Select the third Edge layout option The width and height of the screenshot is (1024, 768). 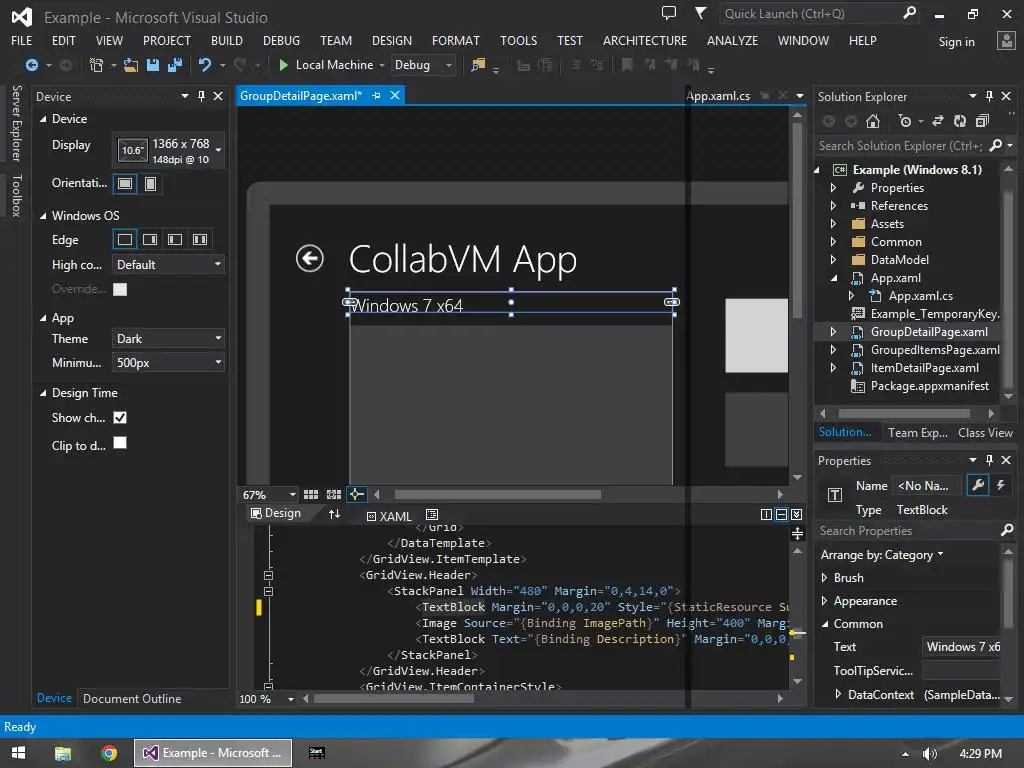(x=175, y=239)
